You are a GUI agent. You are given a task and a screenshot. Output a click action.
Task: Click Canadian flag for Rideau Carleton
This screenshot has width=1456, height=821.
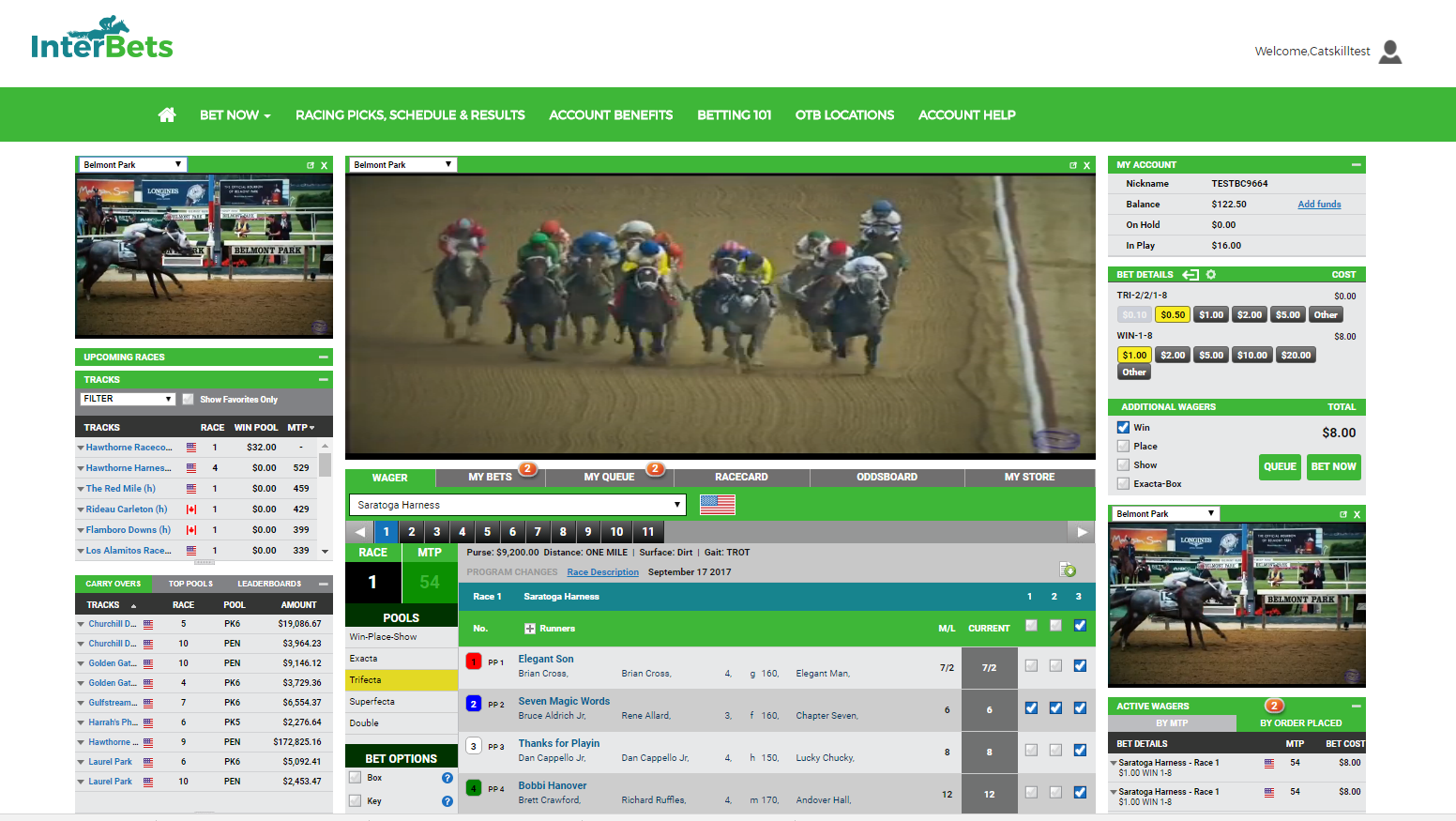(x=191, y=509)
